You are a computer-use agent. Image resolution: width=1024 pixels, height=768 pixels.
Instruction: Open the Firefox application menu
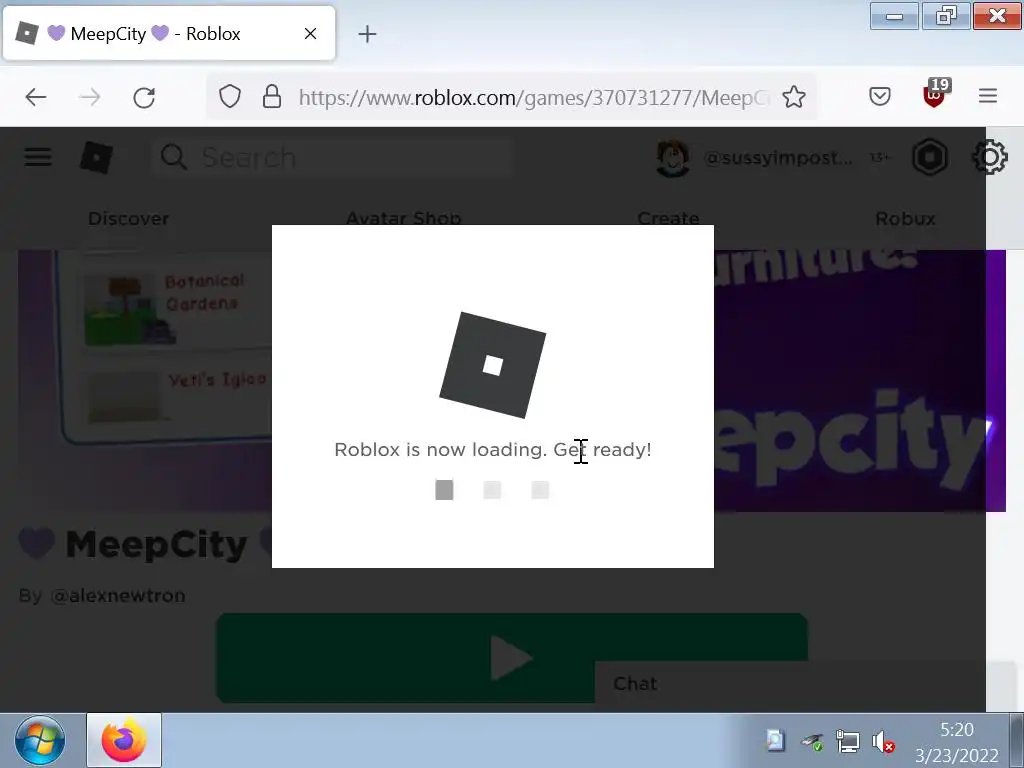[987, 96]
